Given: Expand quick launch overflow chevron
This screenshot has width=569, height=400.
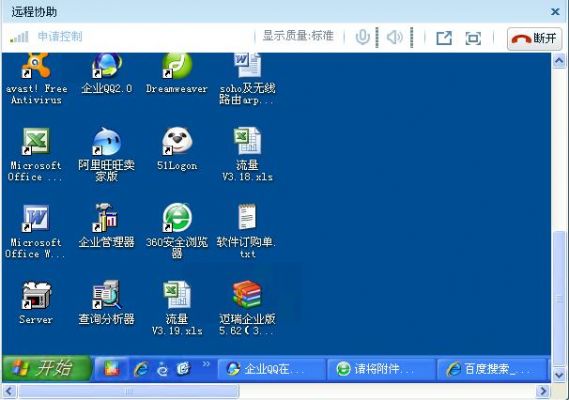Looking at the screenshot, I should [x=206, y=364].
